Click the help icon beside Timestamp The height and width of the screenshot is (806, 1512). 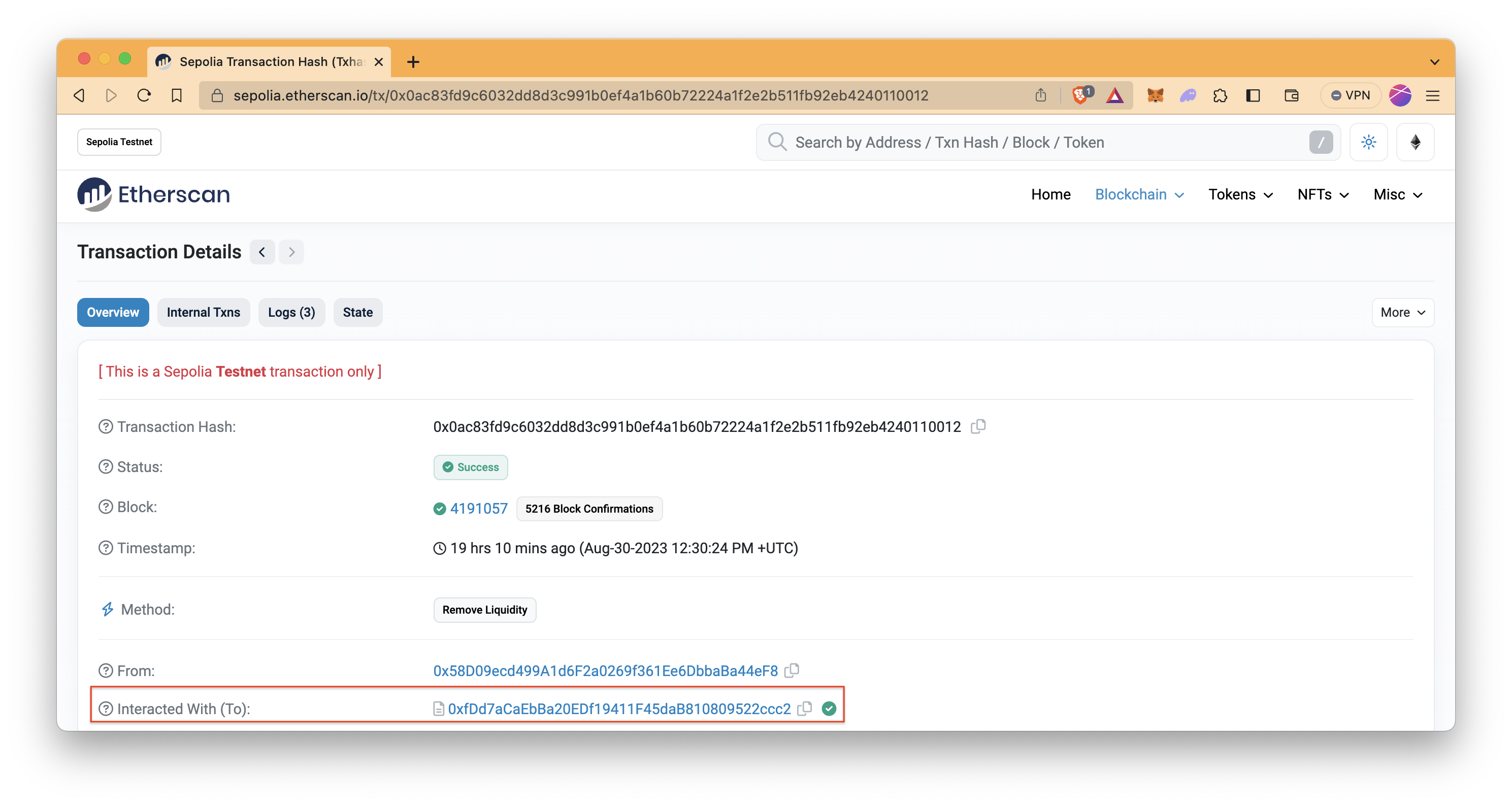tap(106, 548)
